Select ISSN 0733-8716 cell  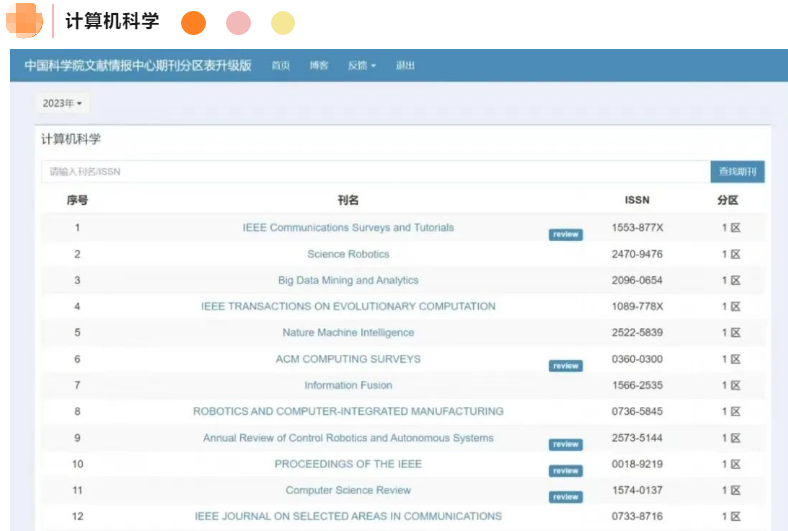coord(637,516)
